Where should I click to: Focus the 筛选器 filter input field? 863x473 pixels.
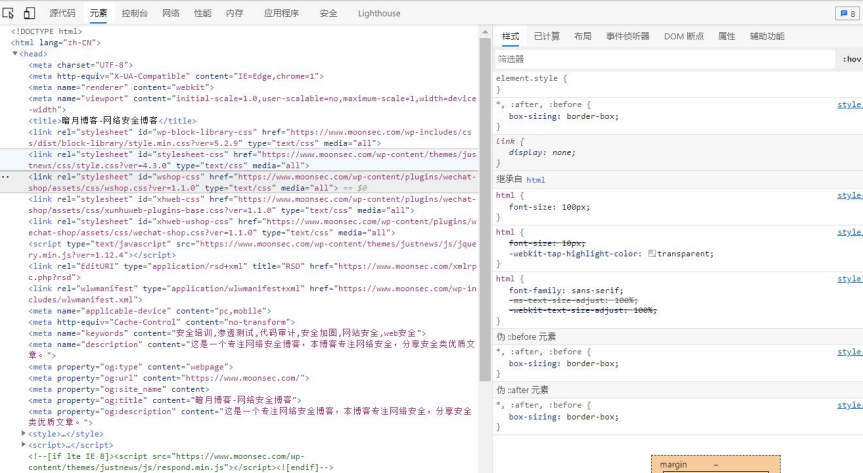[665, 59]
